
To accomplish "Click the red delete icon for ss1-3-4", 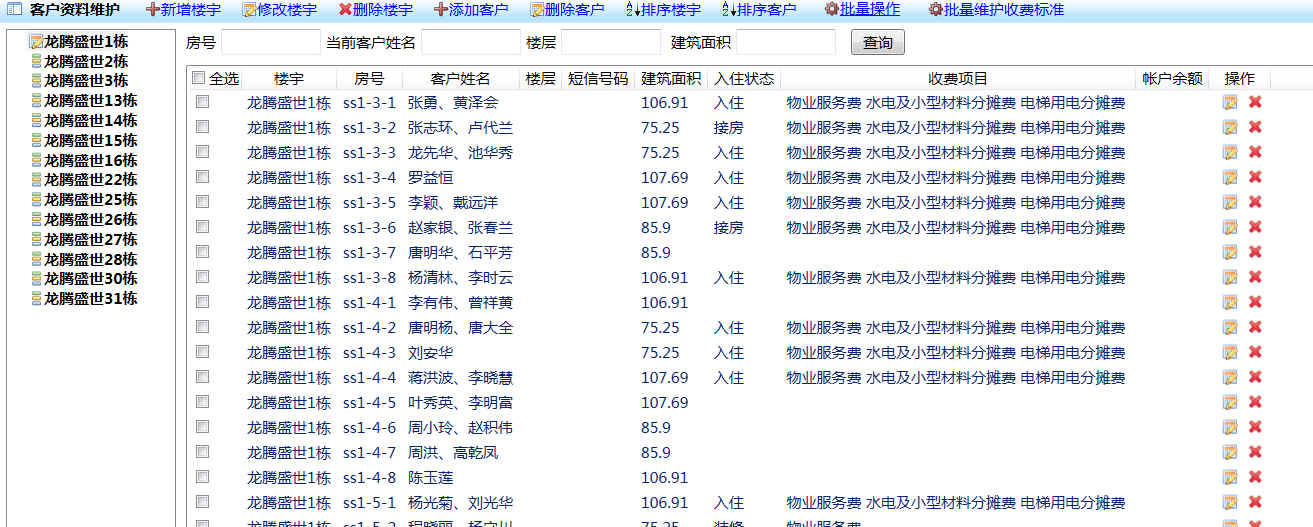I will [1255, 177].
